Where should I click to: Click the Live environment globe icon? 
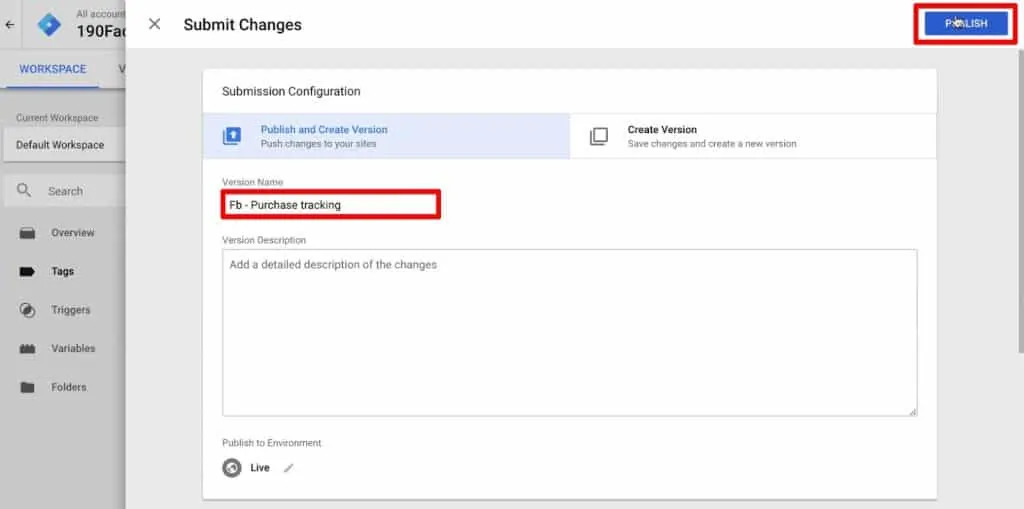[x=232, y=468]
